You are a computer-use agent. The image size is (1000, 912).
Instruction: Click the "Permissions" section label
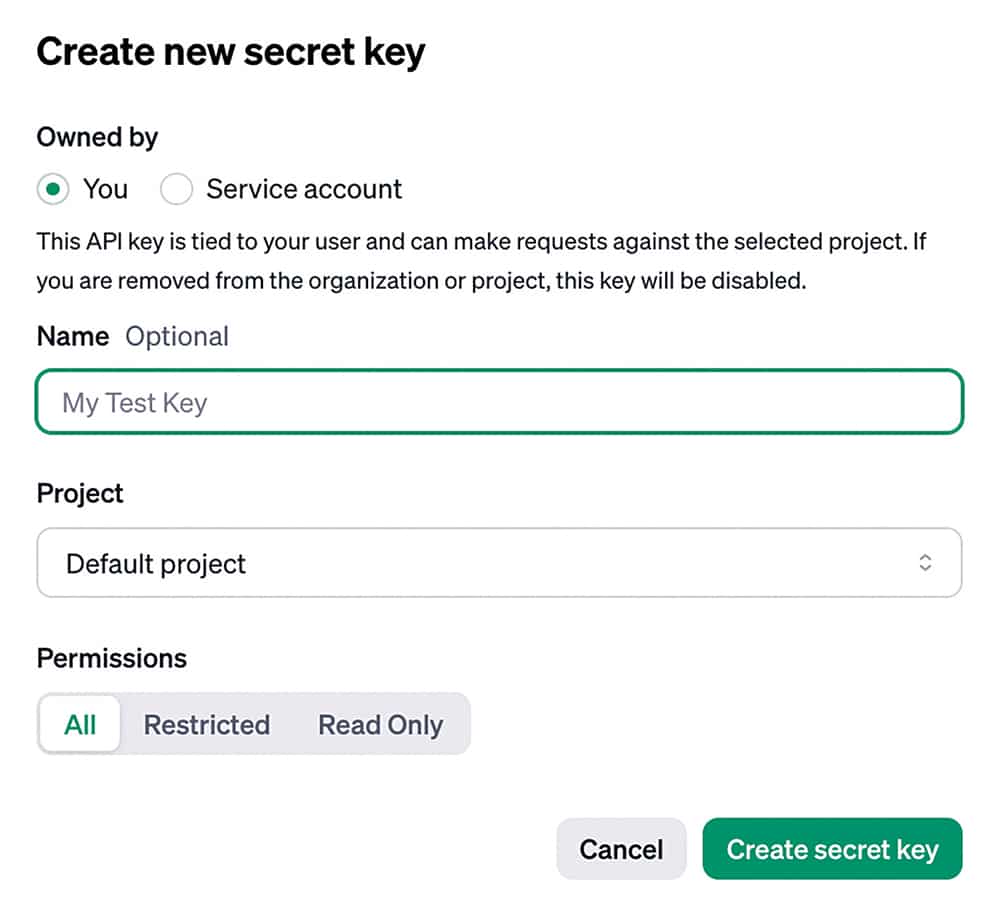pos(112,658)
